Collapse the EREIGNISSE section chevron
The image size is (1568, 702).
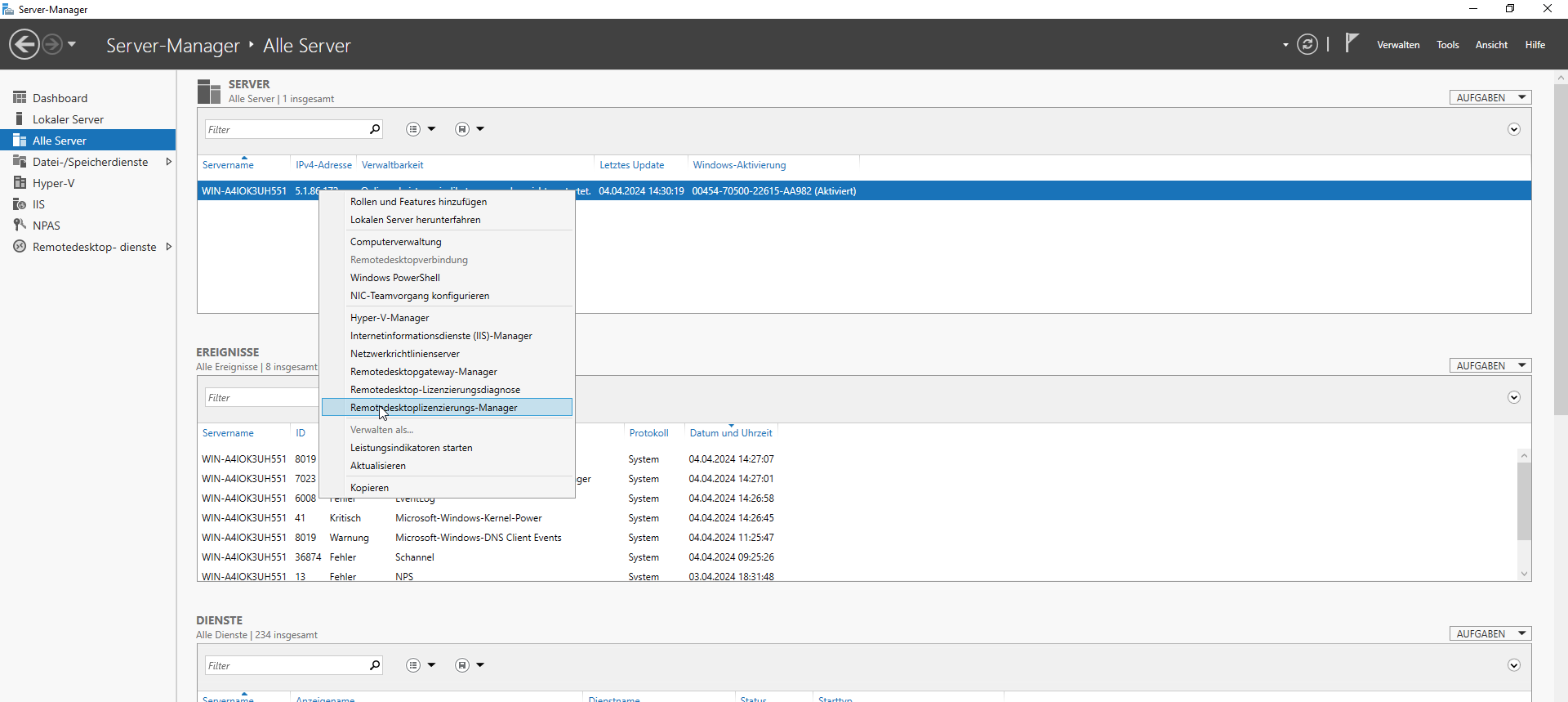click(x=1514, y=397)
